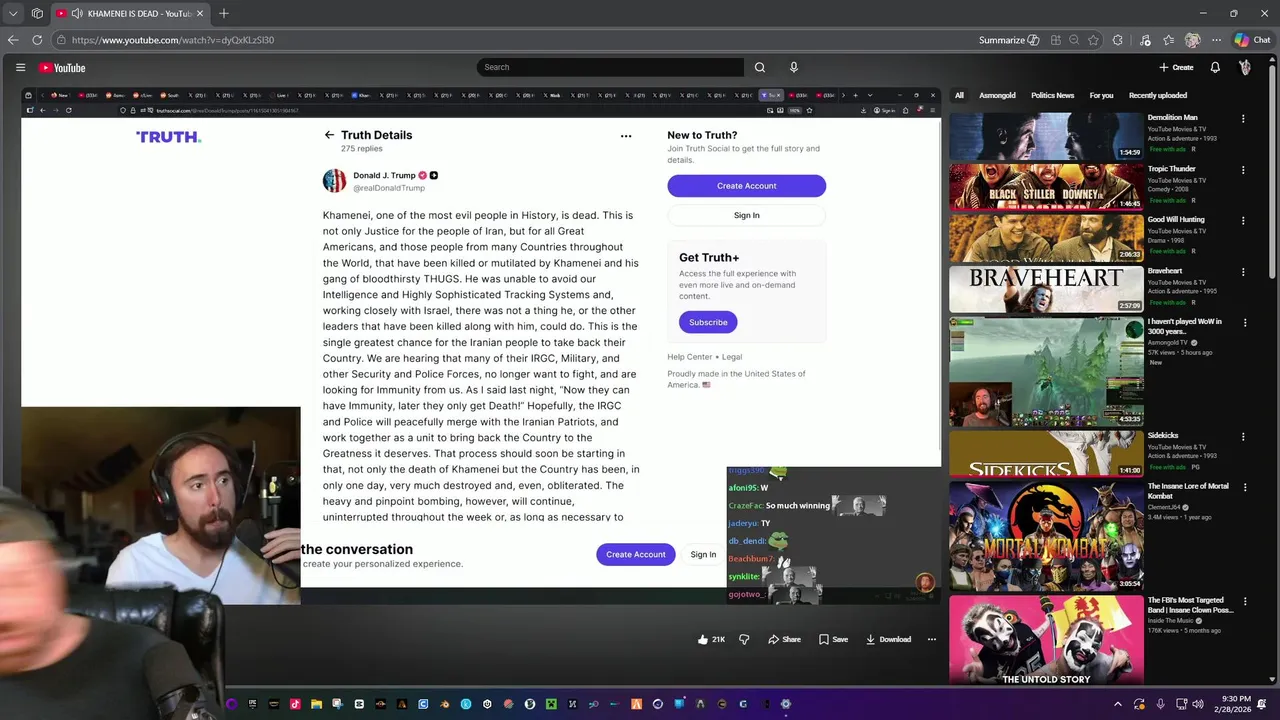Show hidden system tray icons
1280x720 pixels.
pyautogui.click(x=1118, y=704)
